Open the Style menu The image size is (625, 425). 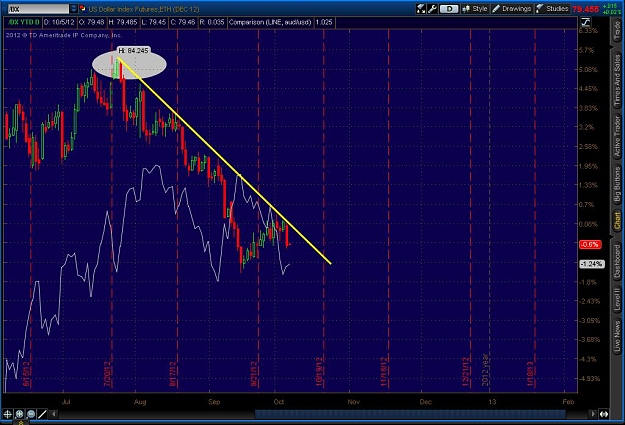click(x=475, y=9)
